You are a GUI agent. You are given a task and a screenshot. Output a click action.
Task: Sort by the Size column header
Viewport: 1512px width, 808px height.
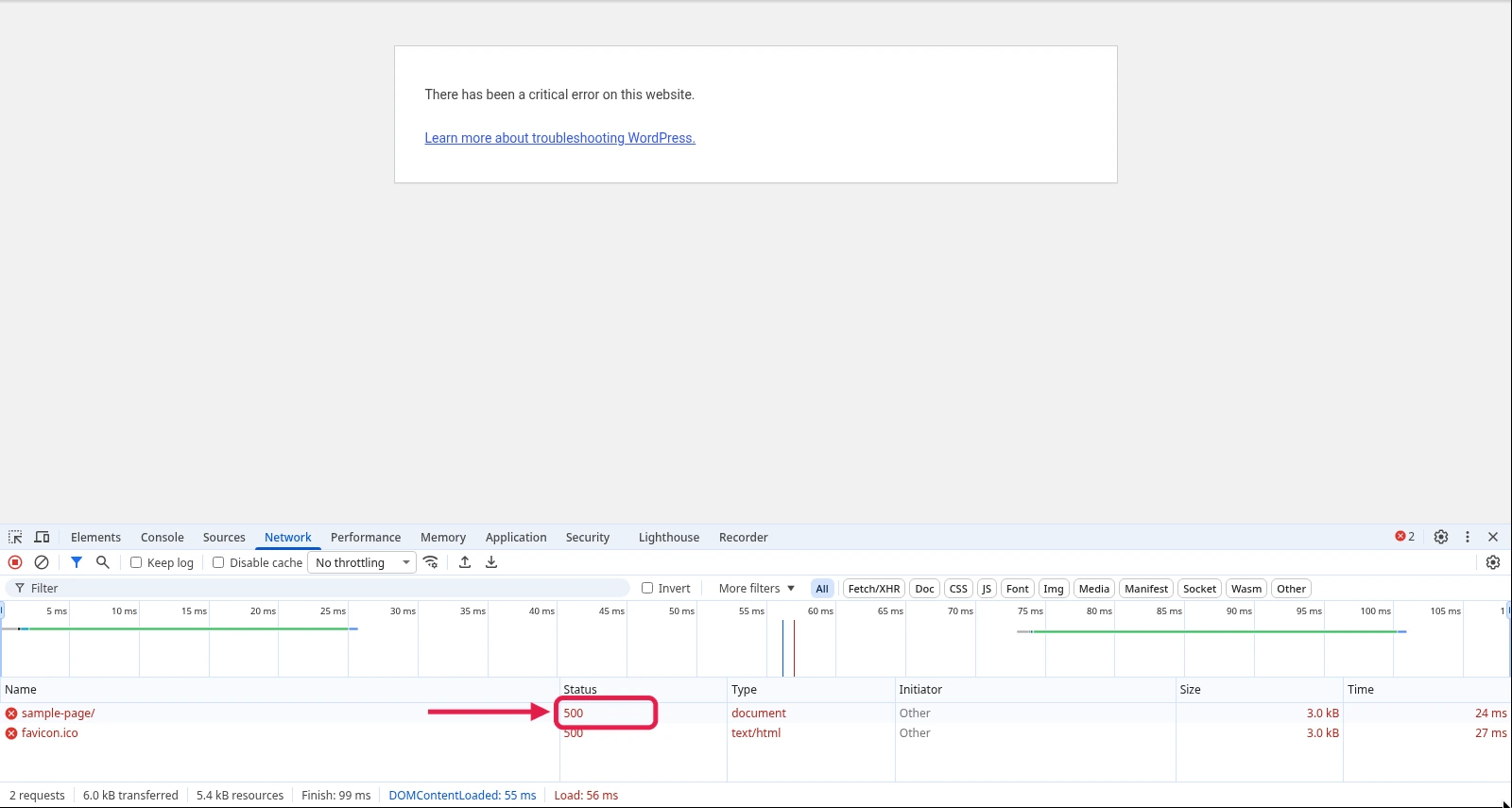coord(1260,690)
